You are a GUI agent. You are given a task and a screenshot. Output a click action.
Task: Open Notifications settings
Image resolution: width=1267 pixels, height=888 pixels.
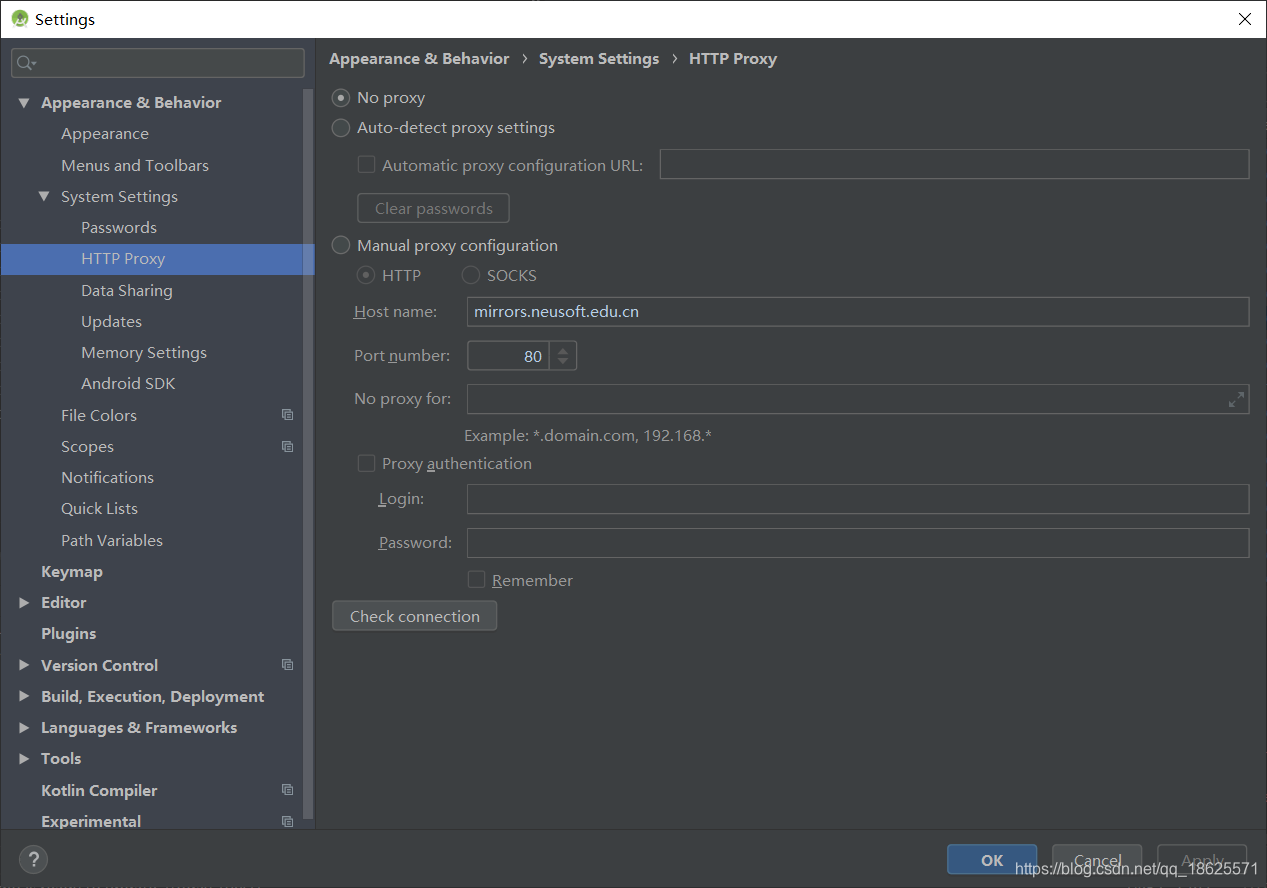point(107,478)
